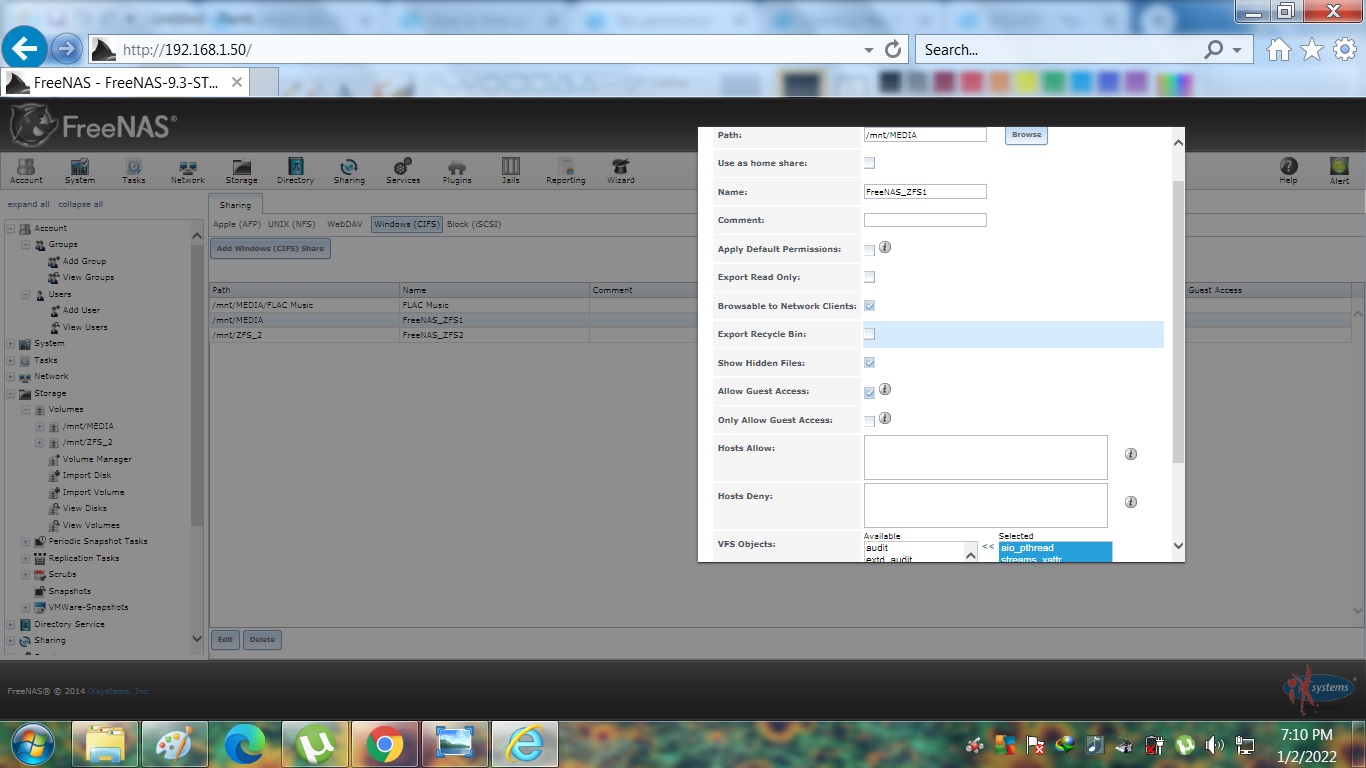This screenshot has height=768, width=1366.
Task: Expand Directory Service tree node
Action: pos(12,625)
